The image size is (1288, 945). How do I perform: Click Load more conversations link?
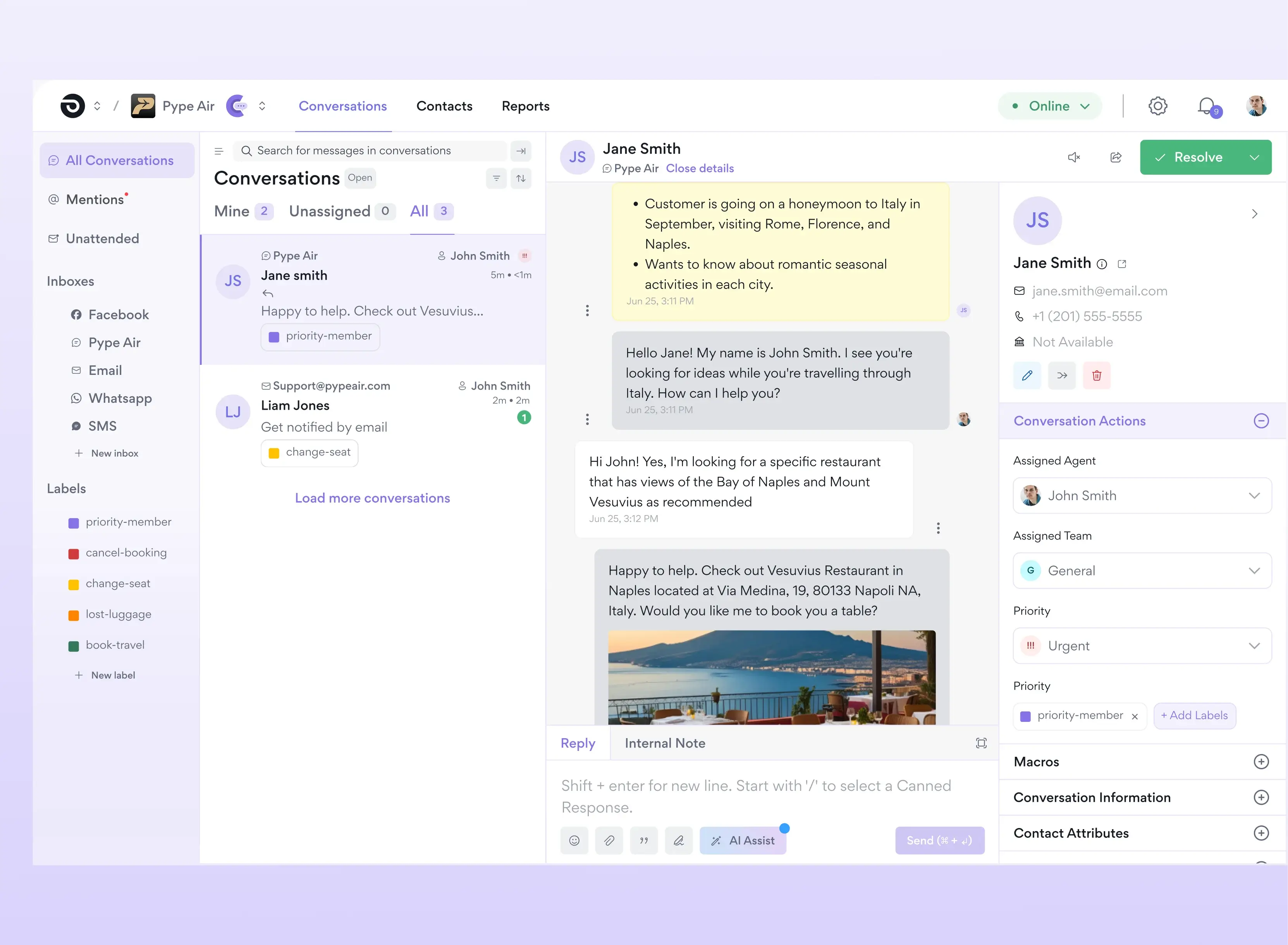pyautogui.click(x=373, y=498)
